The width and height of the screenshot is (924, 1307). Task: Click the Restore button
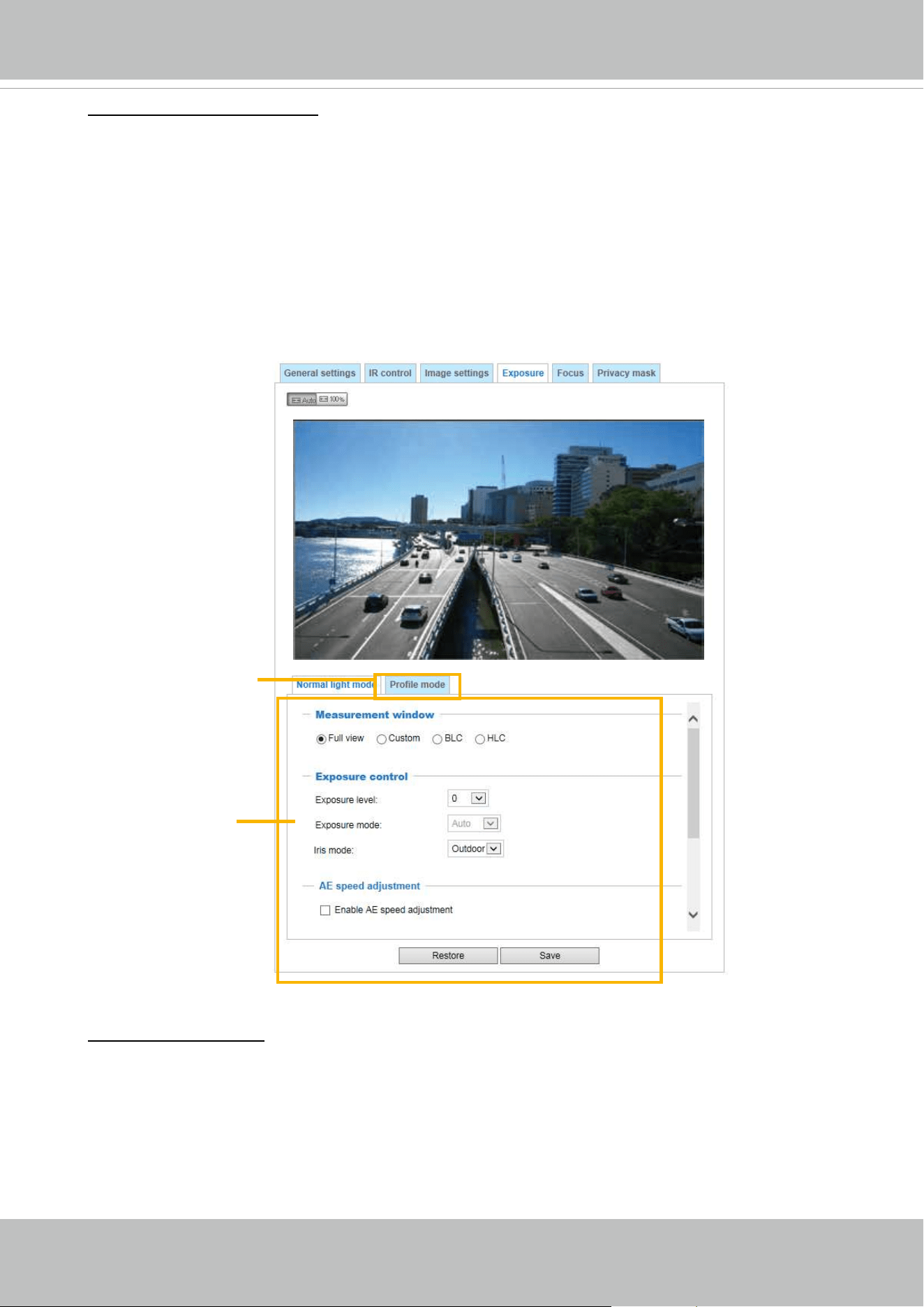tap(448, 956)
